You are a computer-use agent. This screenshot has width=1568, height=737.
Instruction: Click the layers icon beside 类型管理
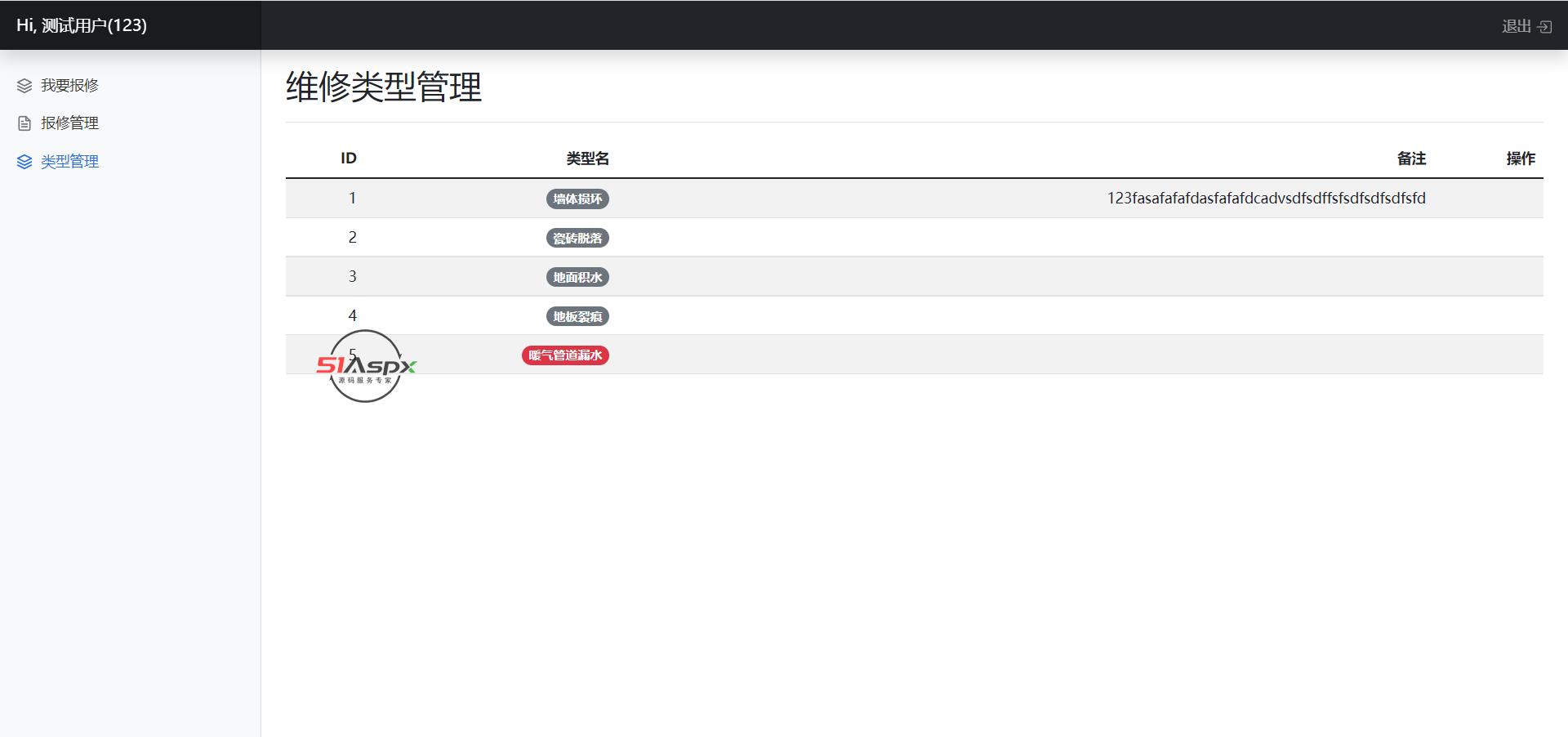tap(24, 162)
